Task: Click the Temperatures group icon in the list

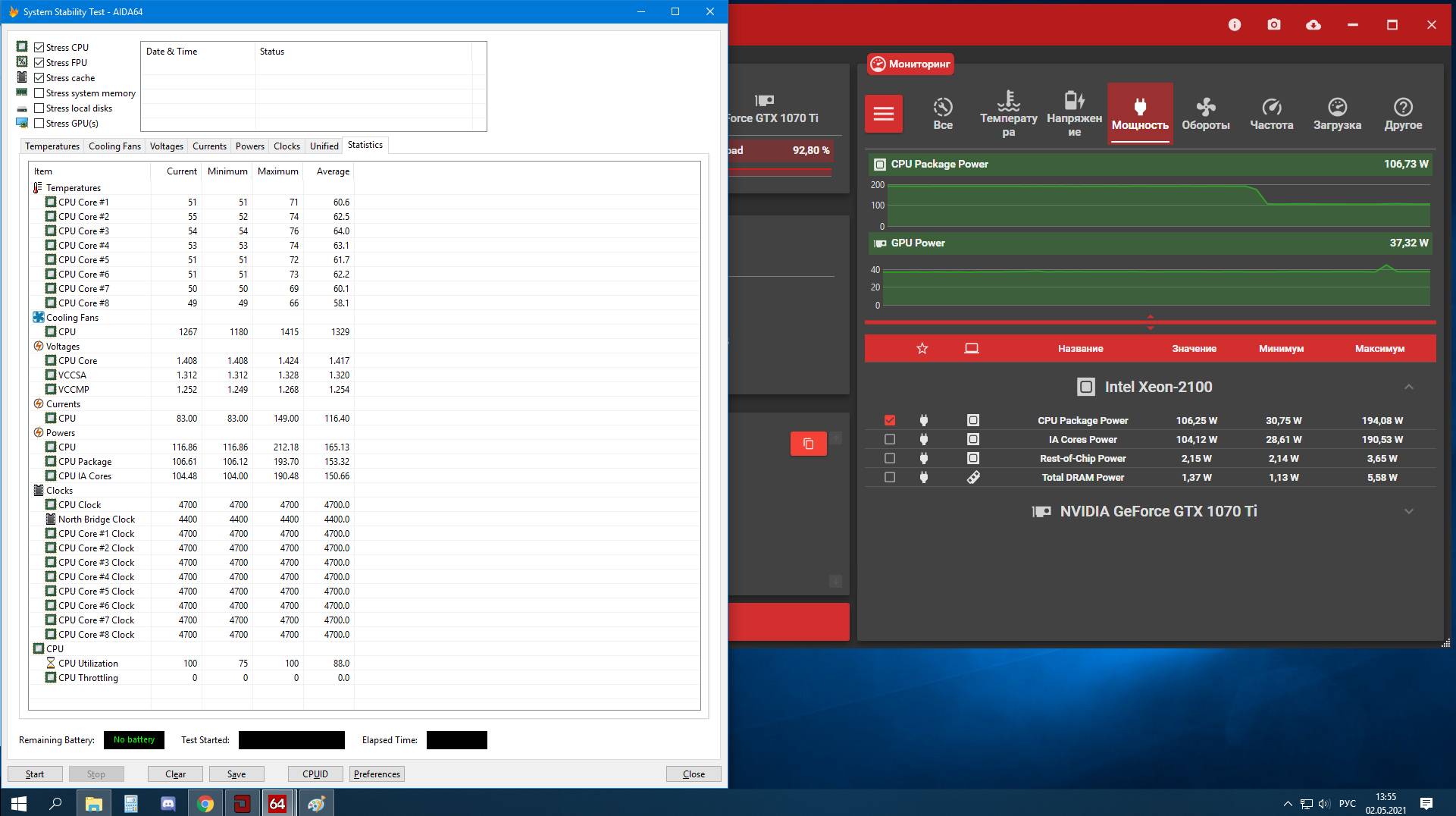Action: pyautogui.click(x=39, y=187)
